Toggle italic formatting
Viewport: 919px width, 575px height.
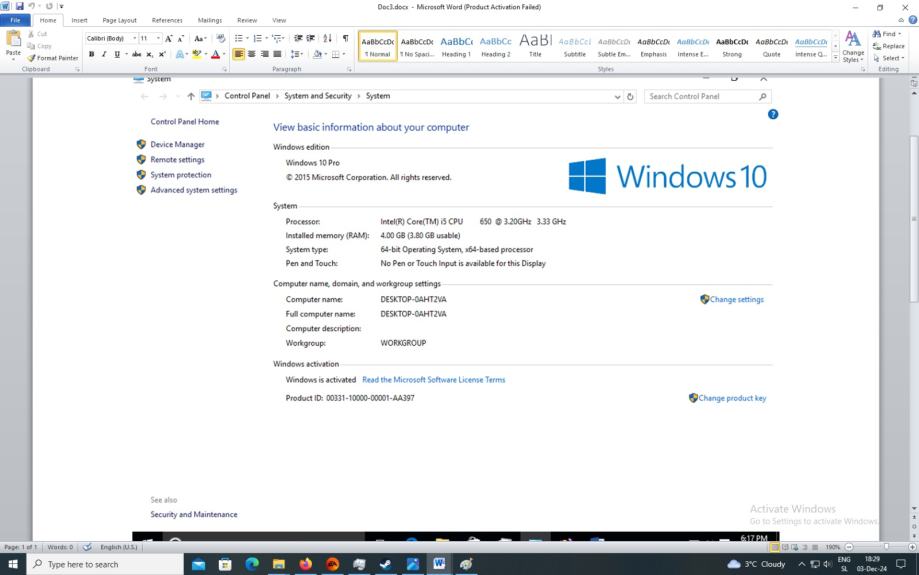[104, 55]
